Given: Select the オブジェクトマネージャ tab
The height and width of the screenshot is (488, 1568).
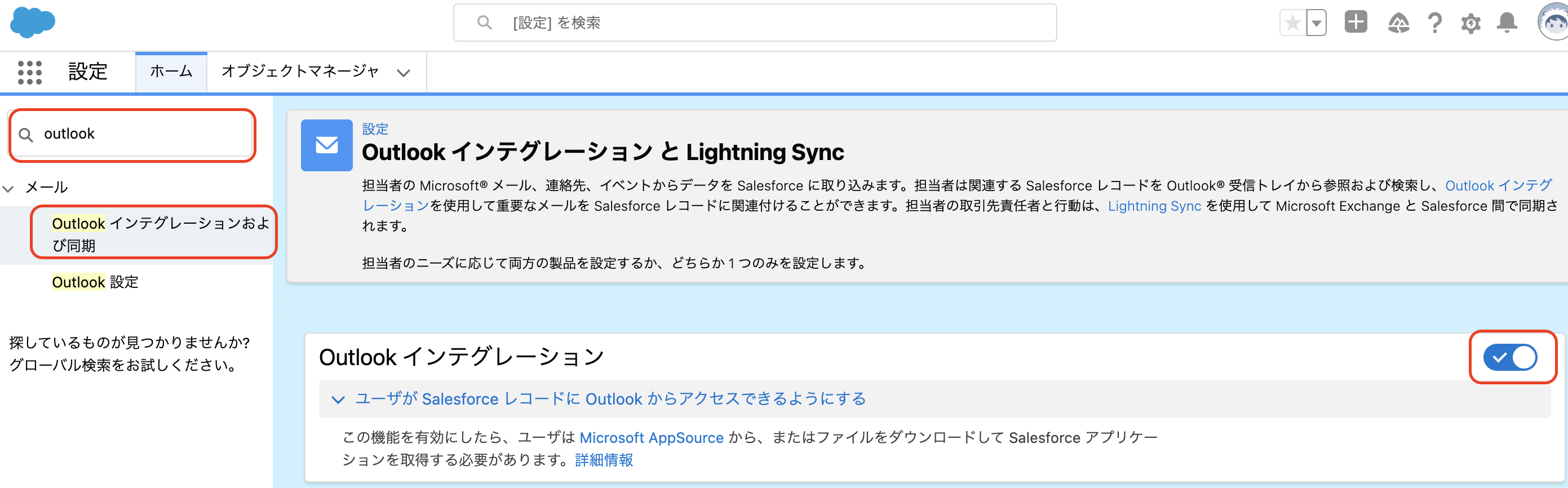Looking at the screenshot, I should pyautogui.click(x=300, y=72).
